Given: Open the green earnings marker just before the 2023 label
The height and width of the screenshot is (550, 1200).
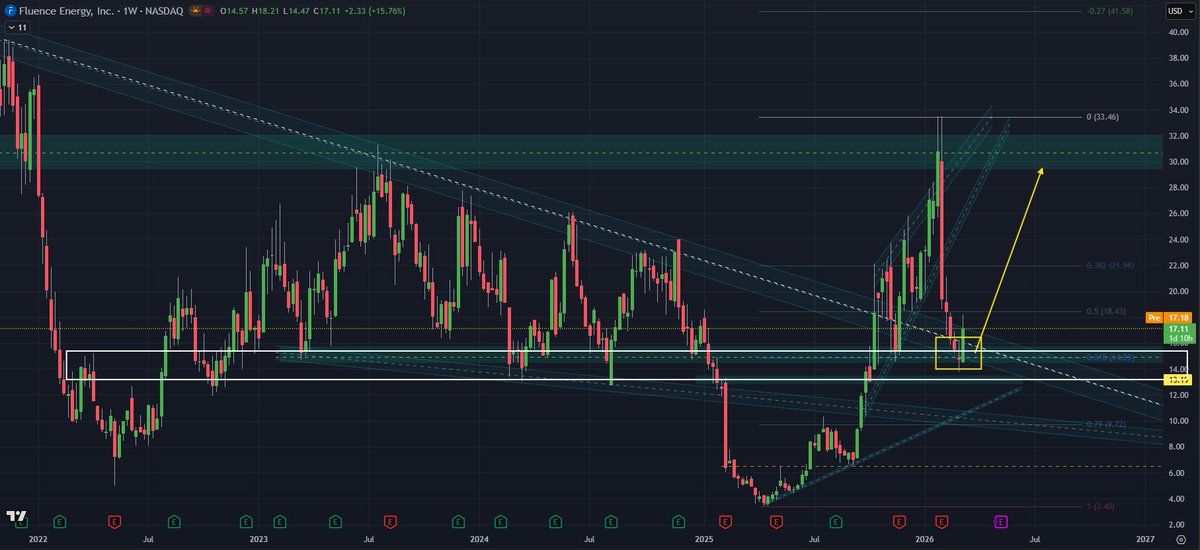Looking at the screenshot, I should [245, 522].
